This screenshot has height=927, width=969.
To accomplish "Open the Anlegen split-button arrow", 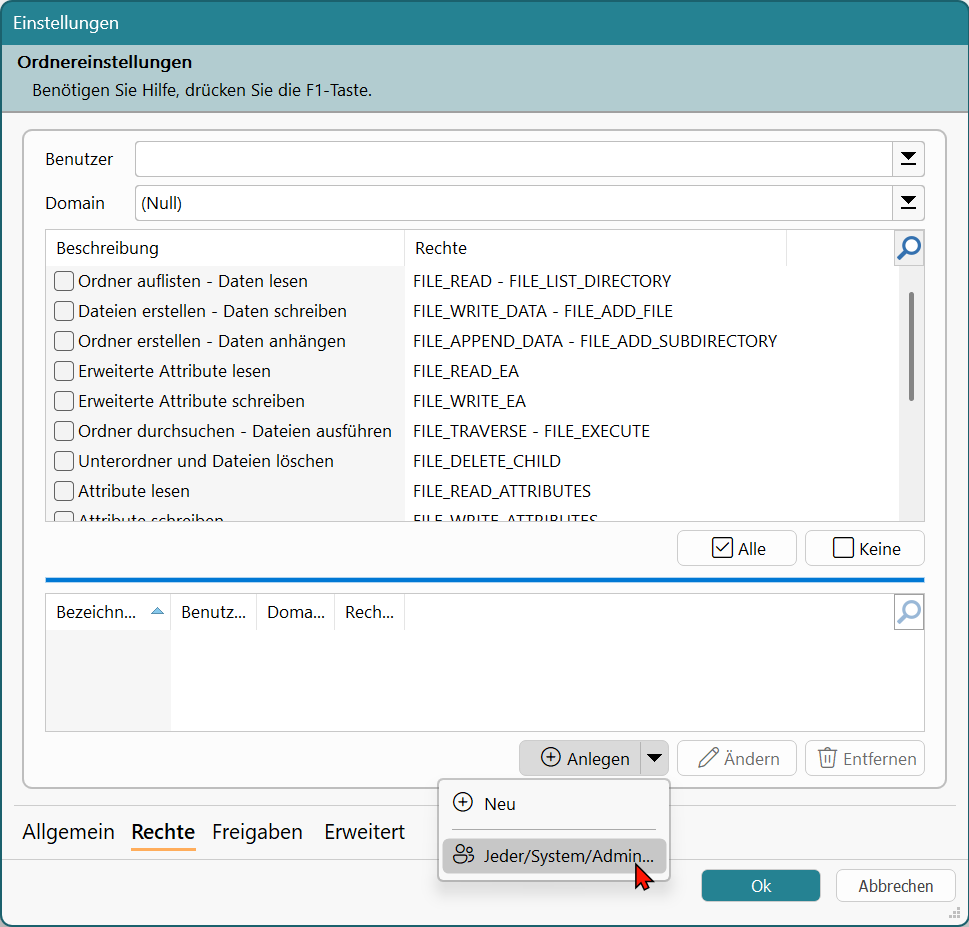I will click(x=654, y=758).
